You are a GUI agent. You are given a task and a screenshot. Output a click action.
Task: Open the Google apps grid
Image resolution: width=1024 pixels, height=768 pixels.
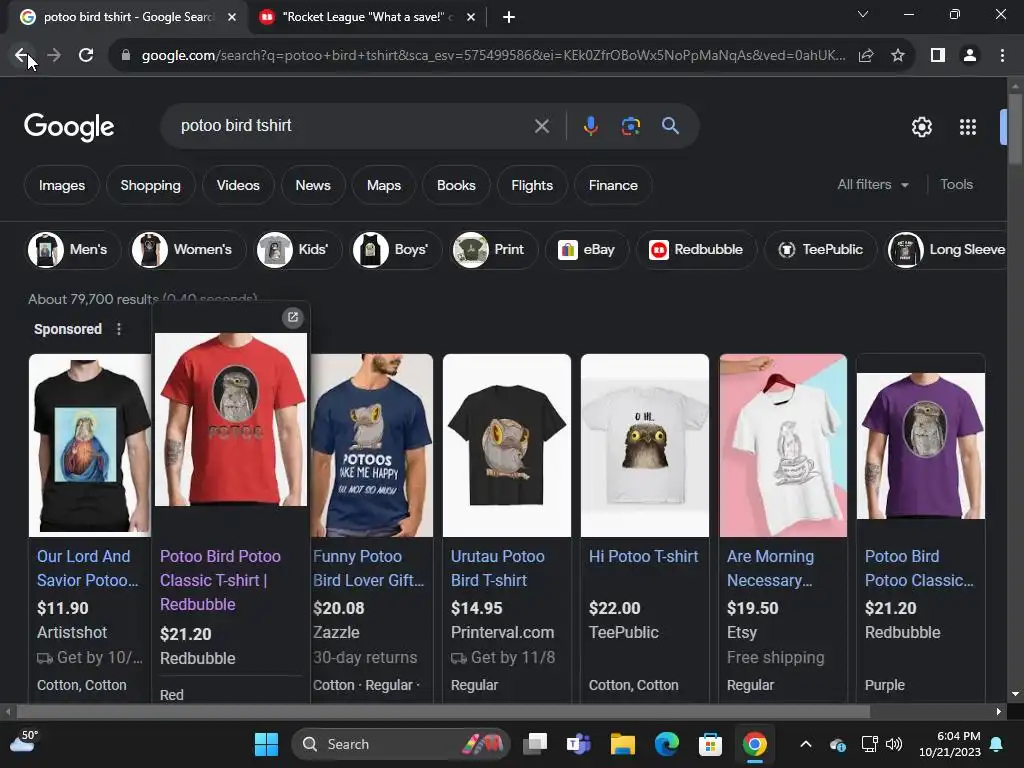(968, 127)
